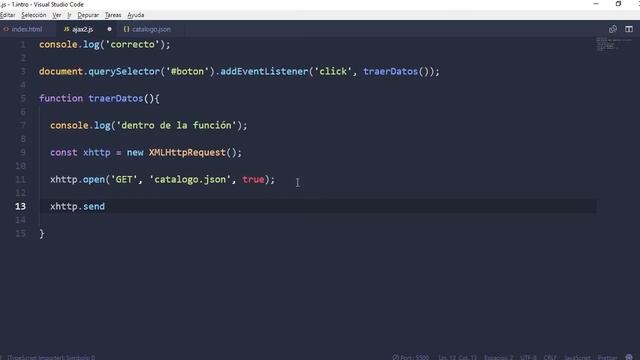Click CRLF line ending in status bar

point(549,357)
